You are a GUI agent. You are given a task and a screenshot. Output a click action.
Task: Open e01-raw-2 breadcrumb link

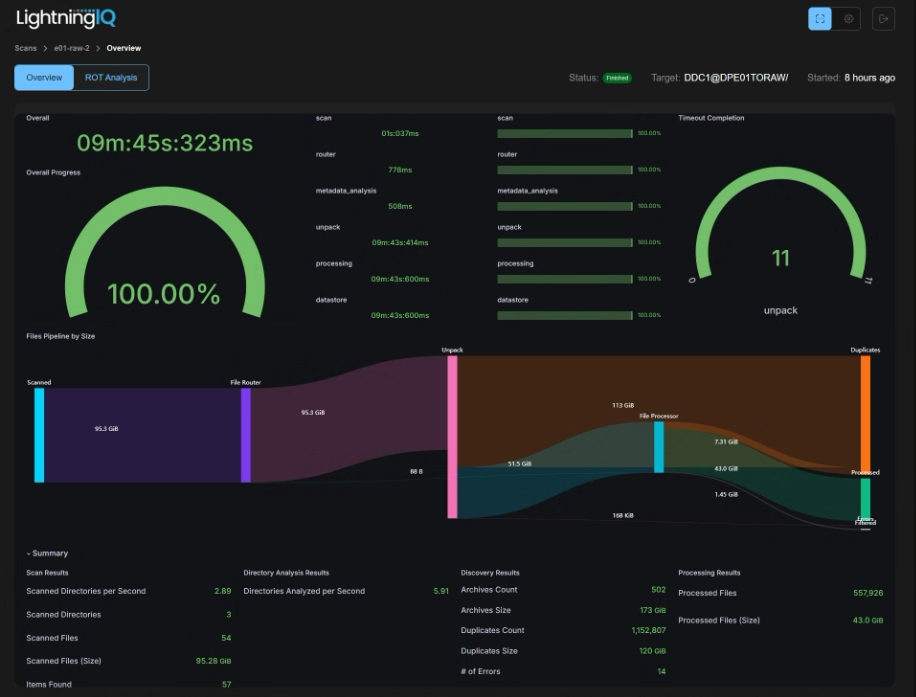[x=73, y=48]
